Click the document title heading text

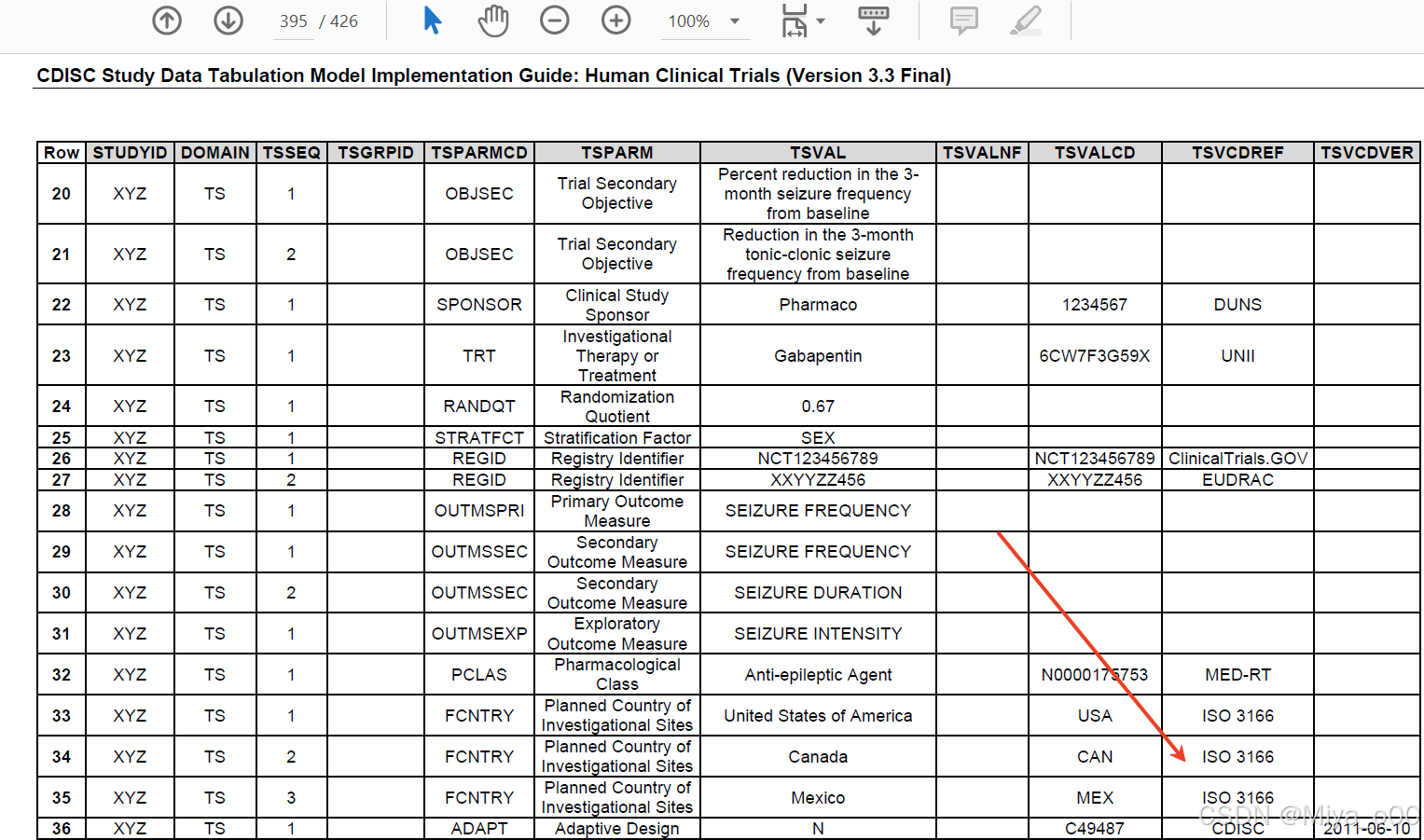(492, 76)
